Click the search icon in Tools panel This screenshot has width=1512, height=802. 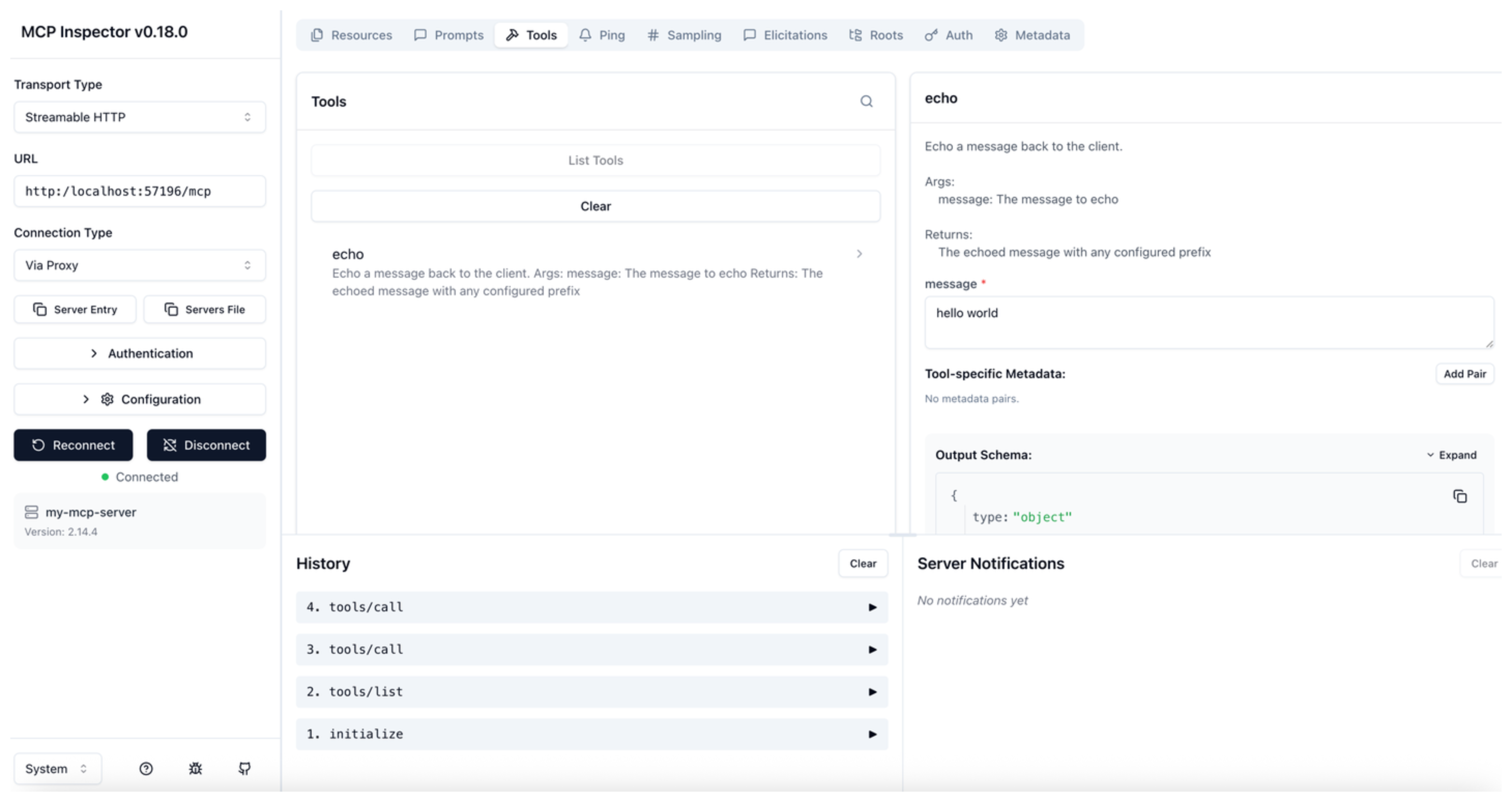pyautogui.click(x=866, y=102)
